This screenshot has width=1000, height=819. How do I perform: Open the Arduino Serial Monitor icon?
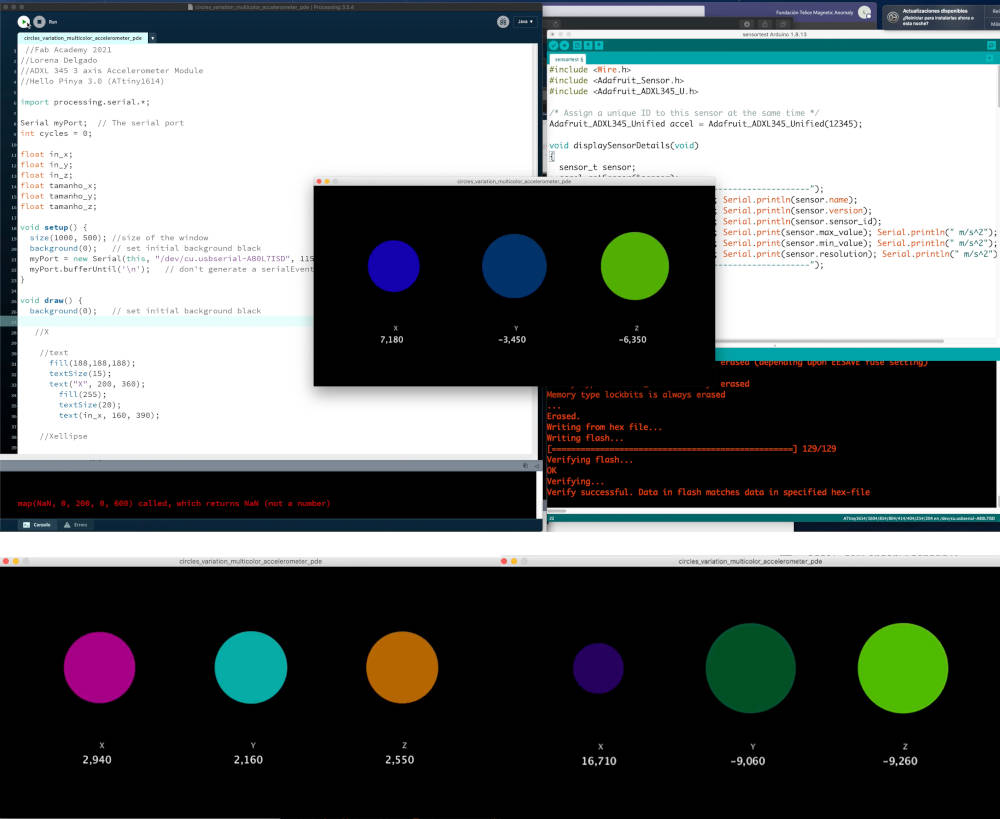point(991,45)
